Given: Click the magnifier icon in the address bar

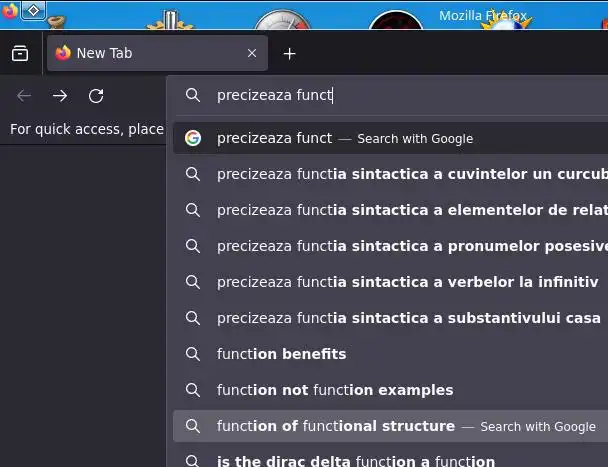Looking at the screenshot, I should pos(193,96).
